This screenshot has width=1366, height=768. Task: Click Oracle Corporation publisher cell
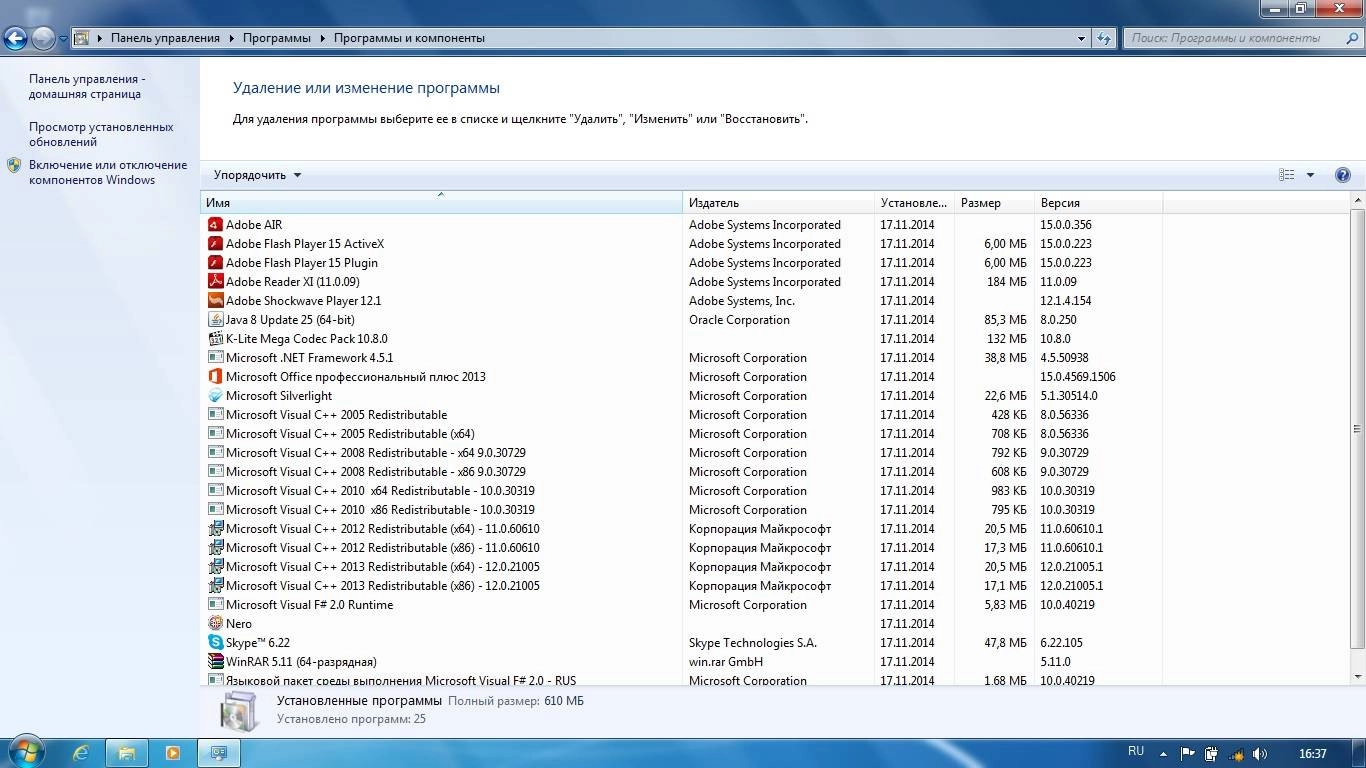739,320
